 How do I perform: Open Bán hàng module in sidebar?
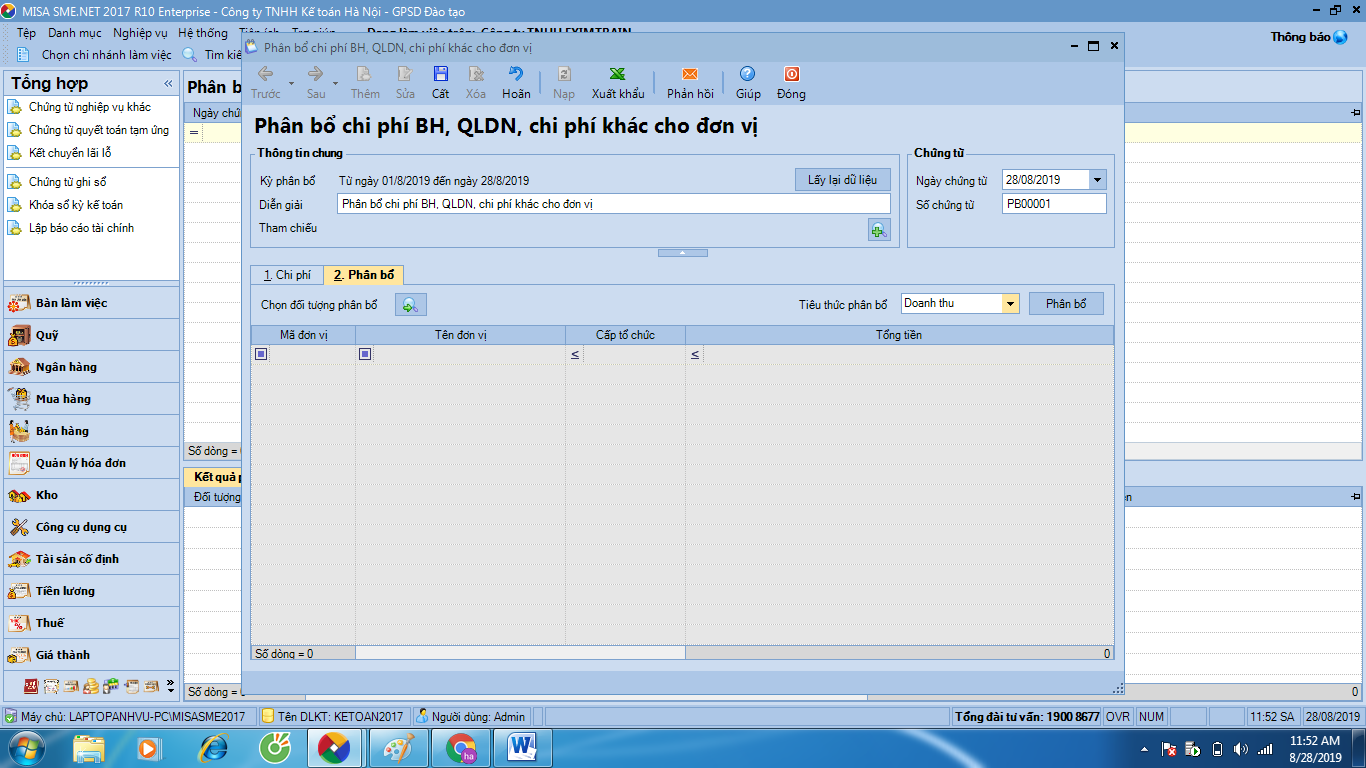[x=92, y=431]
